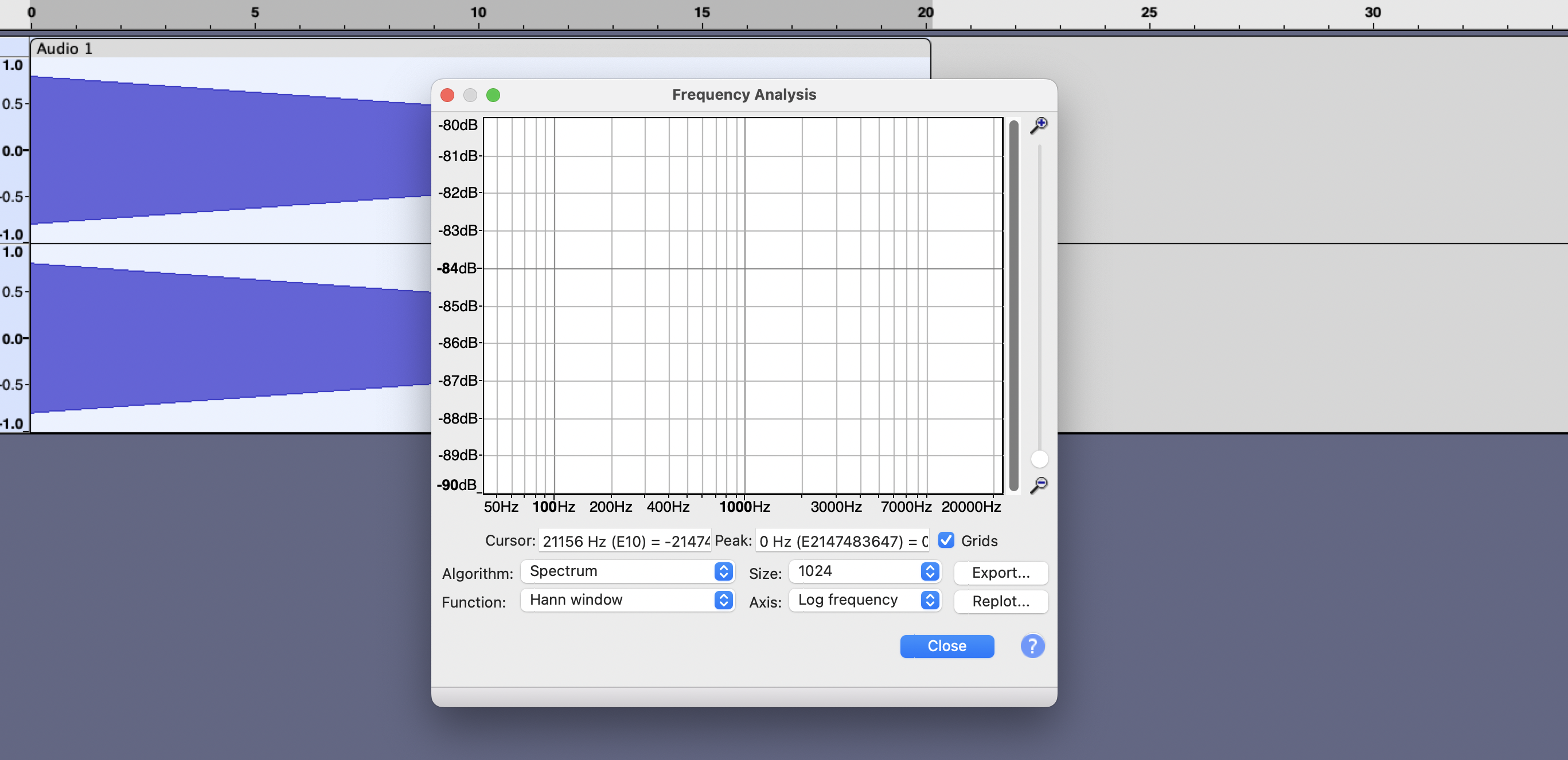Click the Replot button
The height and width of the screenshot is (760, 1568).
coord(1000,602)
